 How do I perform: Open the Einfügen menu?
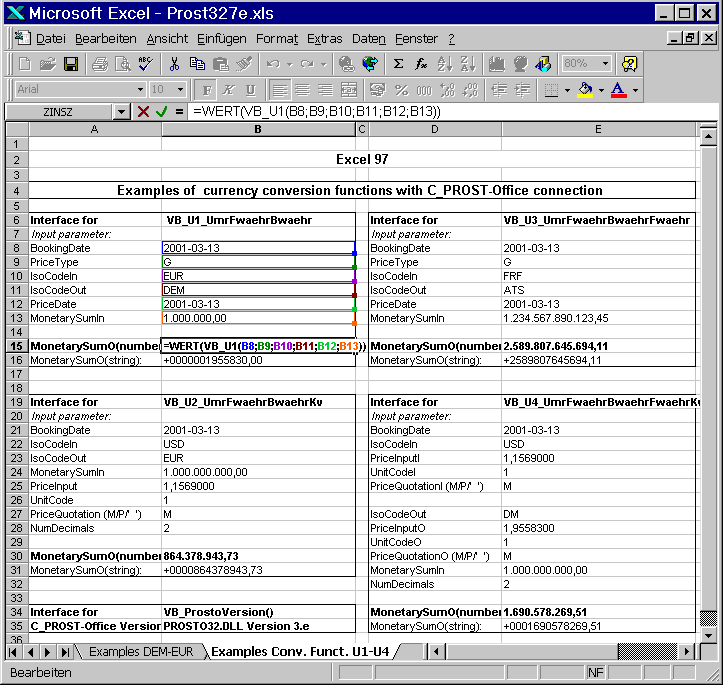(x=222, y=39)
